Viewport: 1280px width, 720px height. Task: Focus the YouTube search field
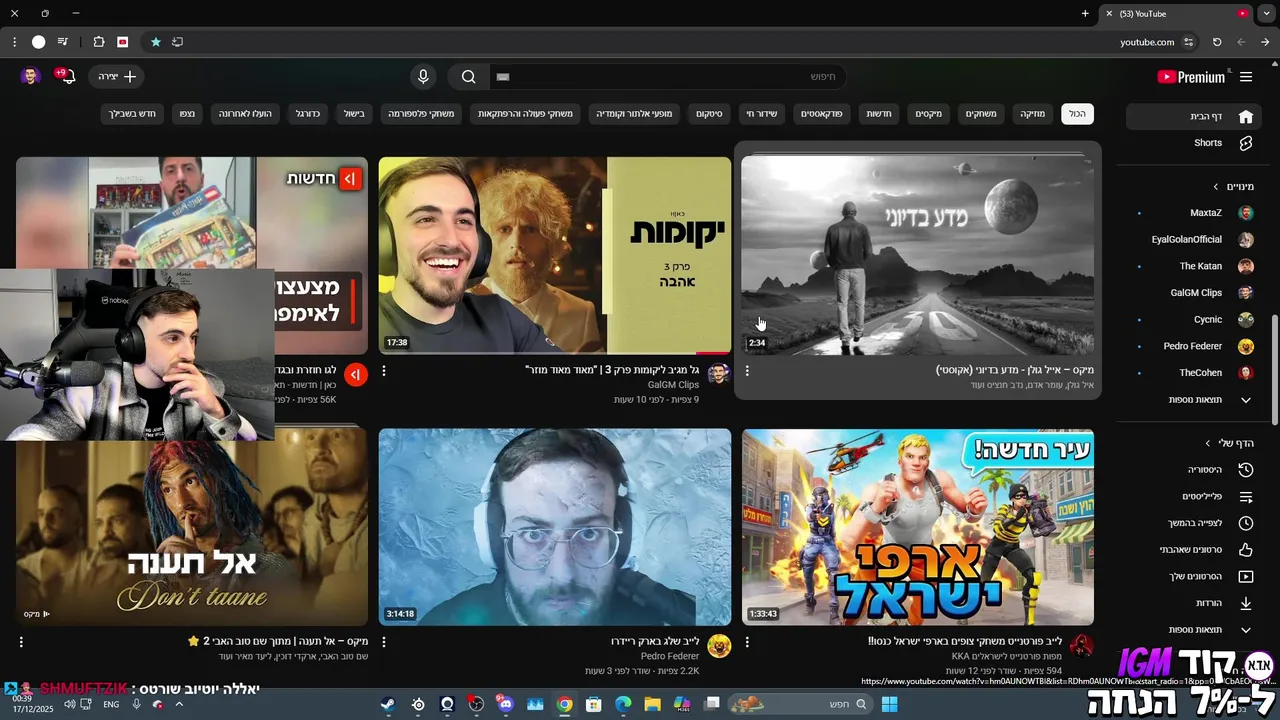(668, 77)
